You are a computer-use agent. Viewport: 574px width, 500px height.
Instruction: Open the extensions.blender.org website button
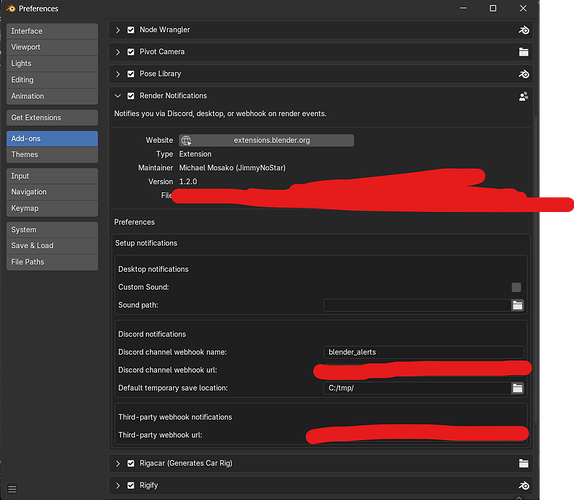[x=266, y=141]
